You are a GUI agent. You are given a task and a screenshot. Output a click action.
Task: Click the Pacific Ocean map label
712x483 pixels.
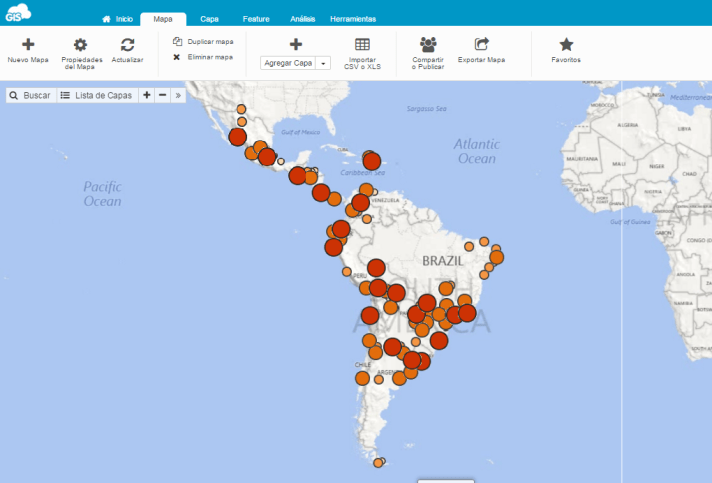pos(103,194)
